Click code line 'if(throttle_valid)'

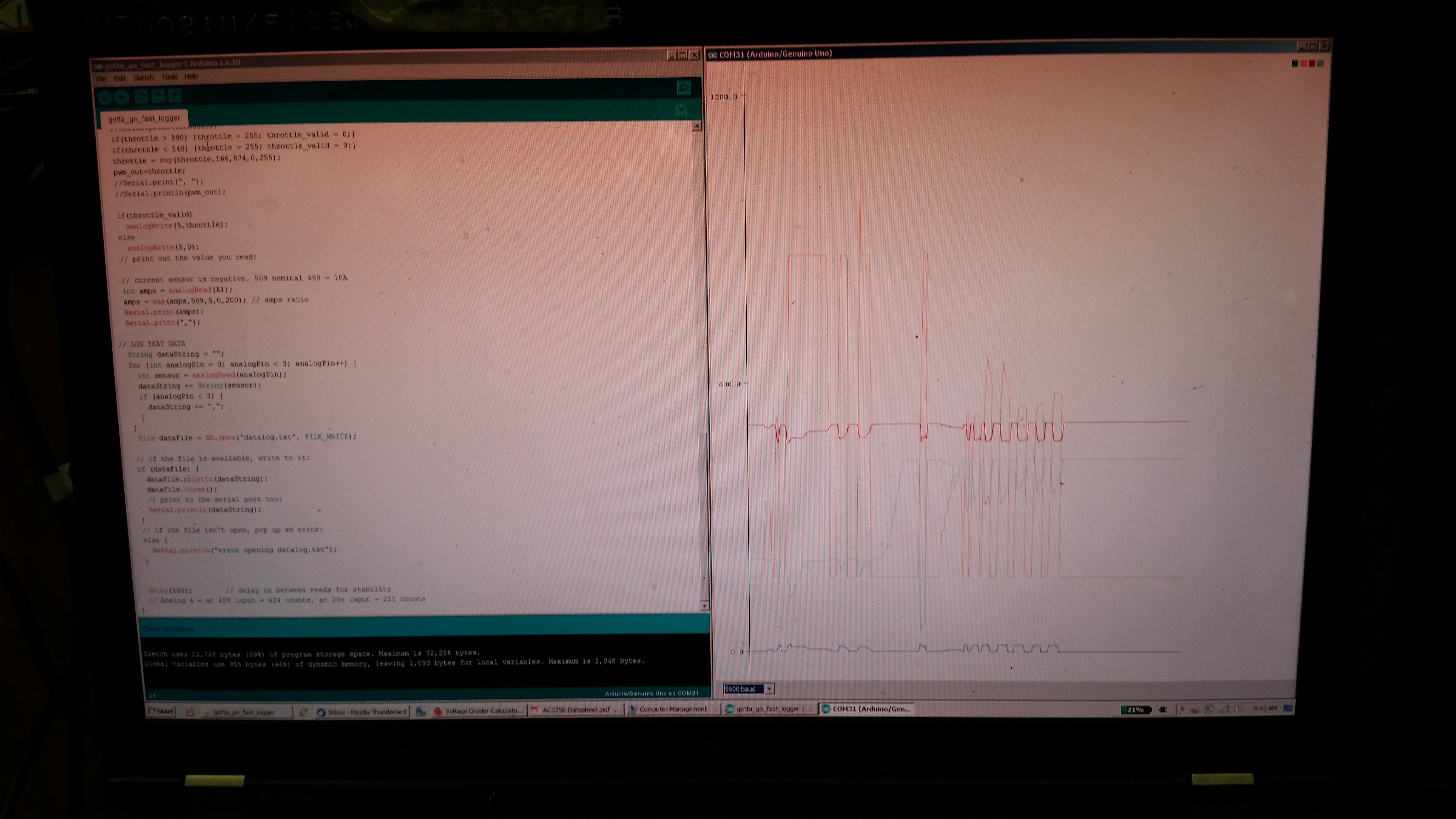click(x=155, y=215)
